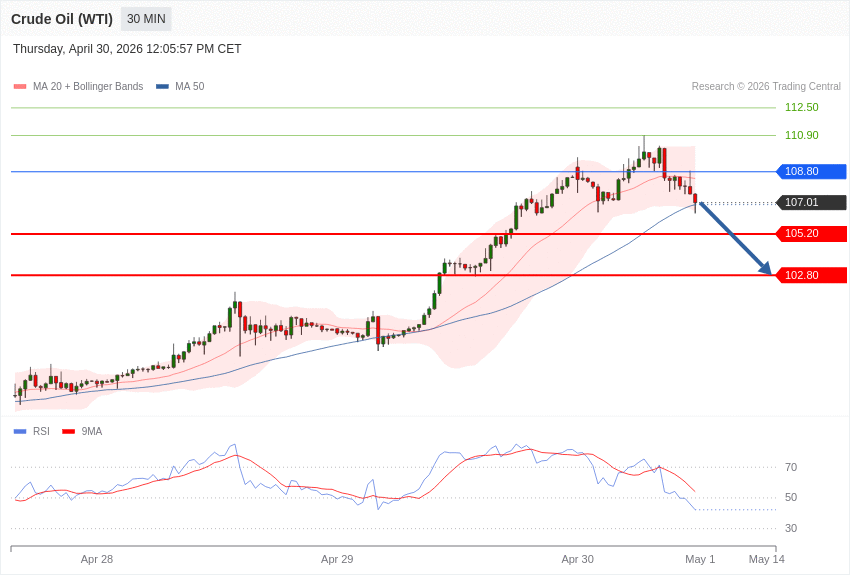Click the 105.20 red support tag
Image resolution: width=850 pixels, height=576 pixels.
(x=811, y=234)
